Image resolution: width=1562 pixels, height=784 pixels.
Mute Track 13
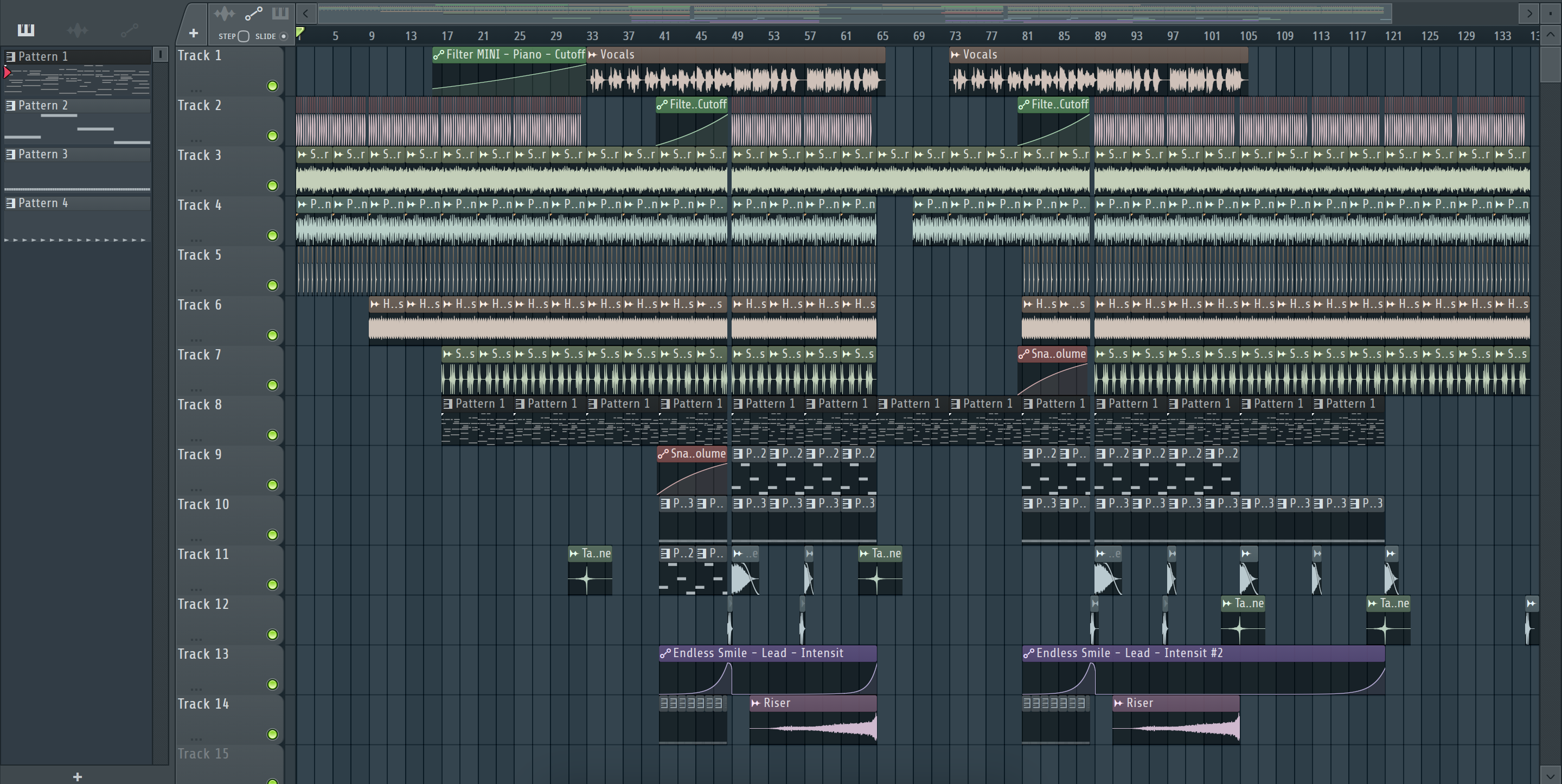click(273, 684)
